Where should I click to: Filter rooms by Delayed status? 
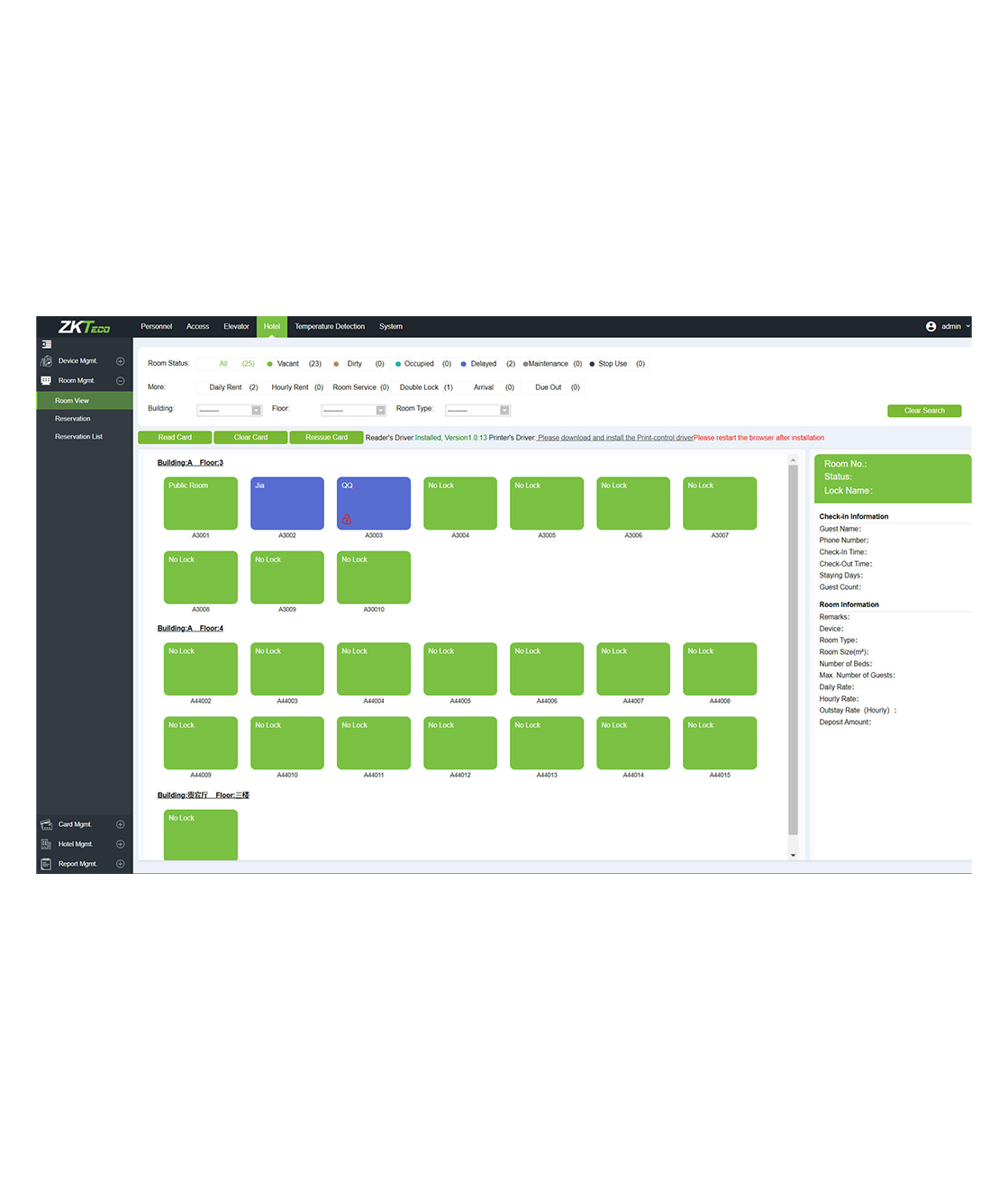pos(483,364)
